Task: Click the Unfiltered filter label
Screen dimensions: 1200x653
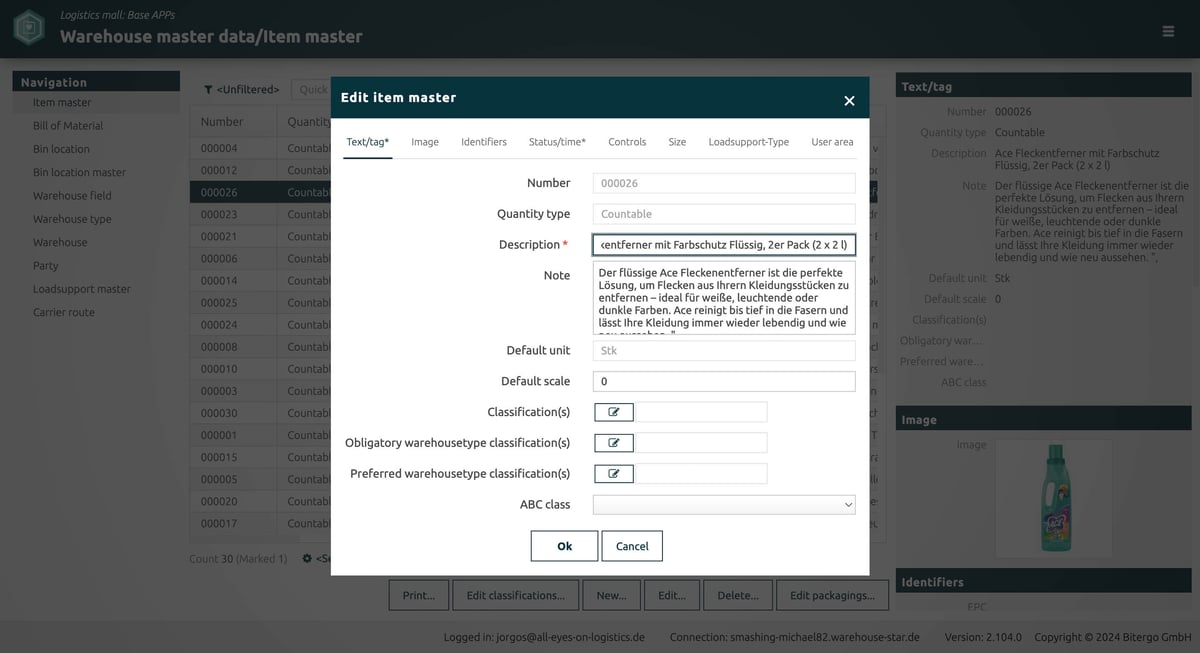Action: click(248, 90)
